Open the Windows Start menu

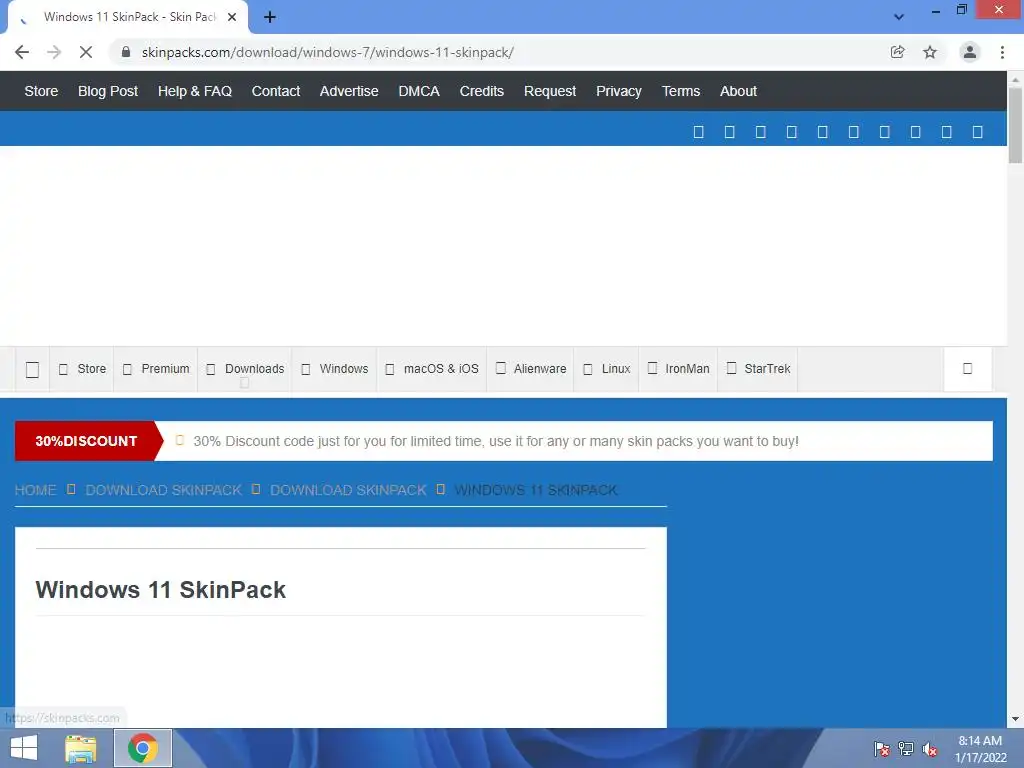[x=24, y=748]
